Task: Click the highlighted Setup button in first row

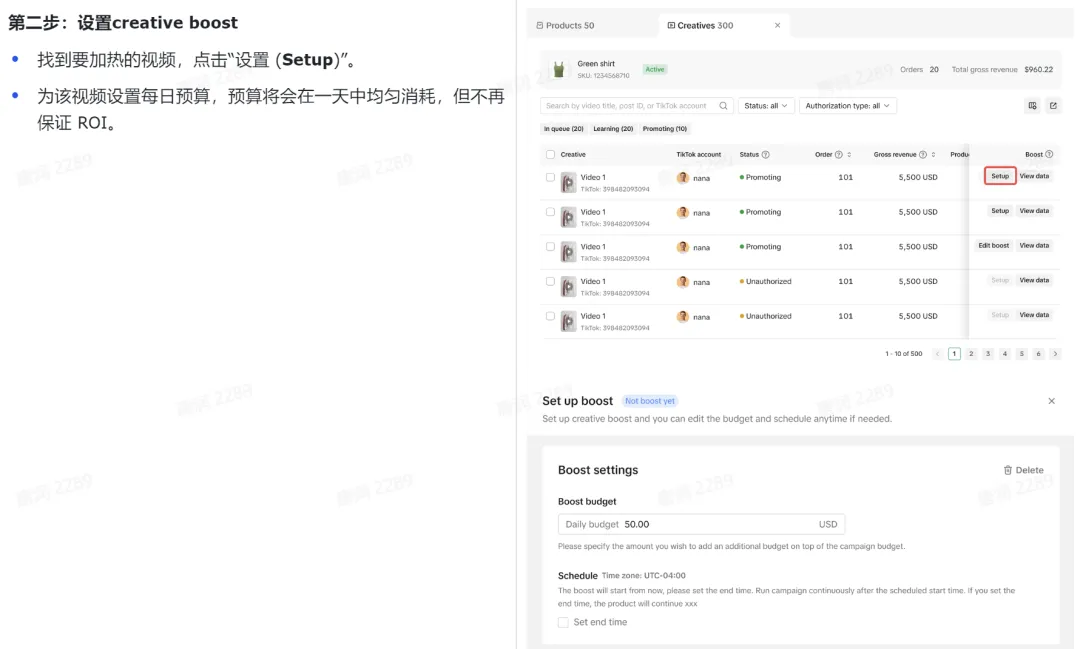Action: click(1000, 176)
